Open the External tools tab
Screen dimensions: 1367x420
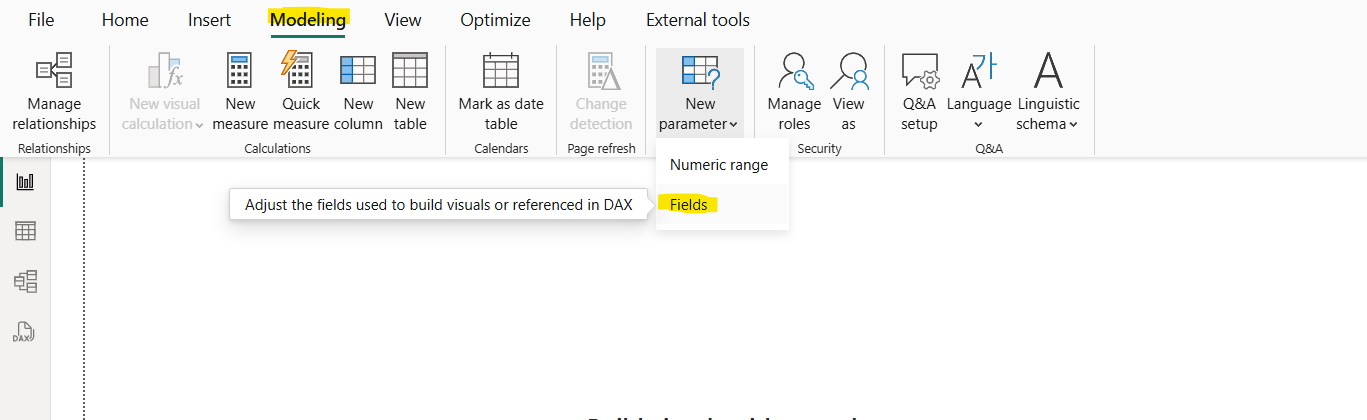[x=698, y=20]
